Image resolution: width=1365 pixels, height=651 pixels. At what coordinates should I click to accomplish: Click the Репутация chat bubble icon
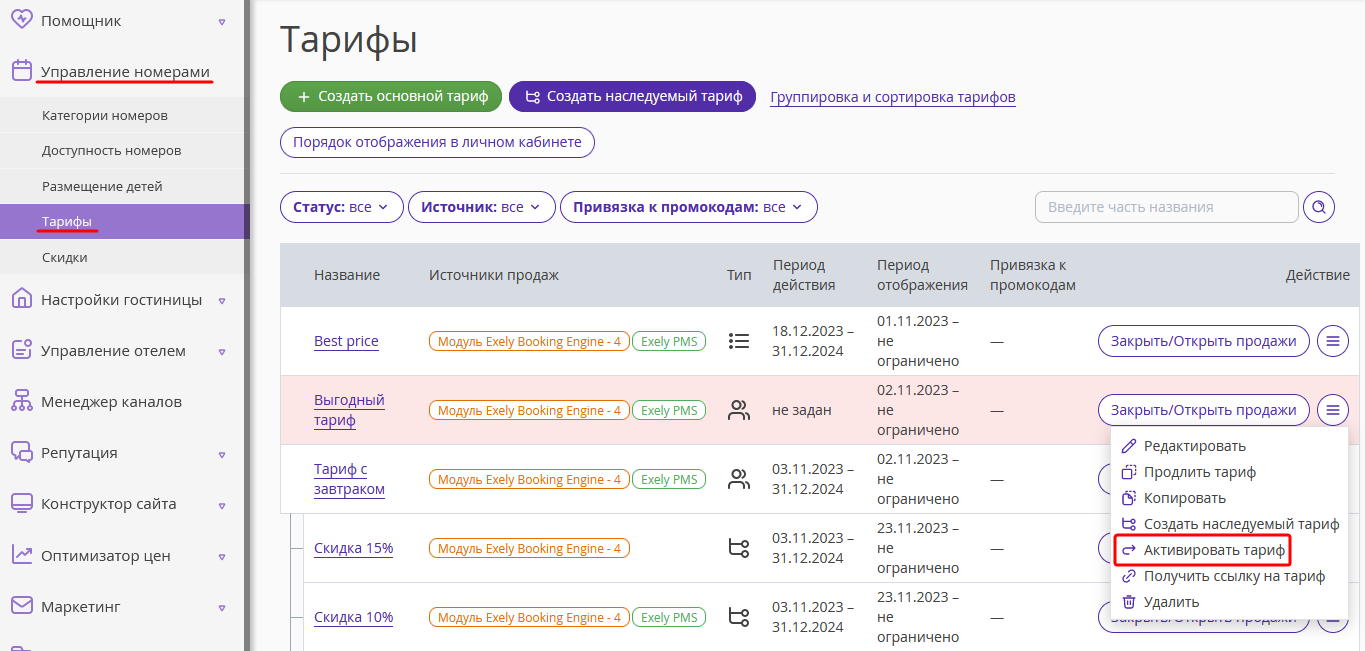pyautogui.click(x=22, y=453)
